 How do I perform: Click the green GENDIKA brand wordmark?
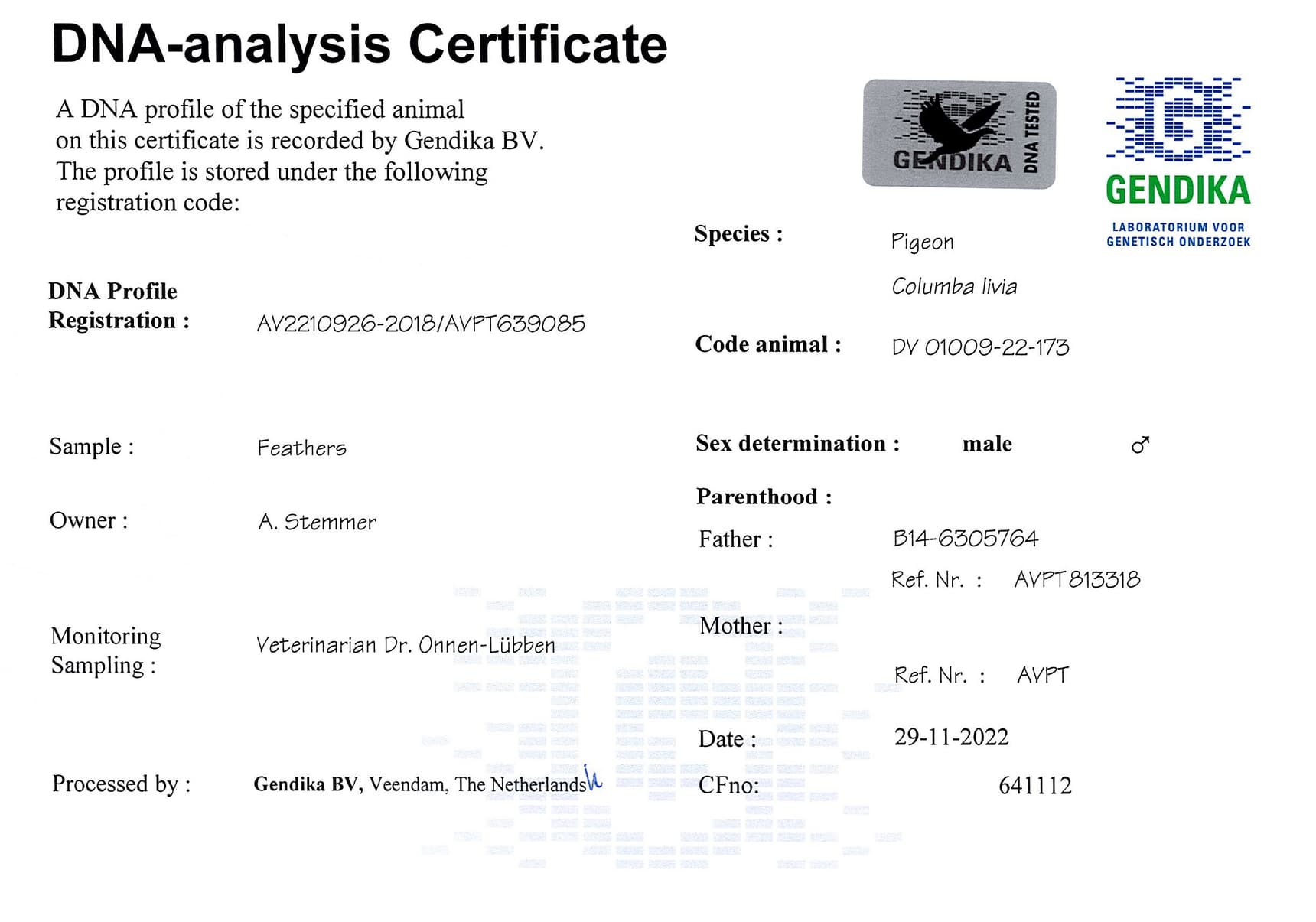(x=1178, y=191)
